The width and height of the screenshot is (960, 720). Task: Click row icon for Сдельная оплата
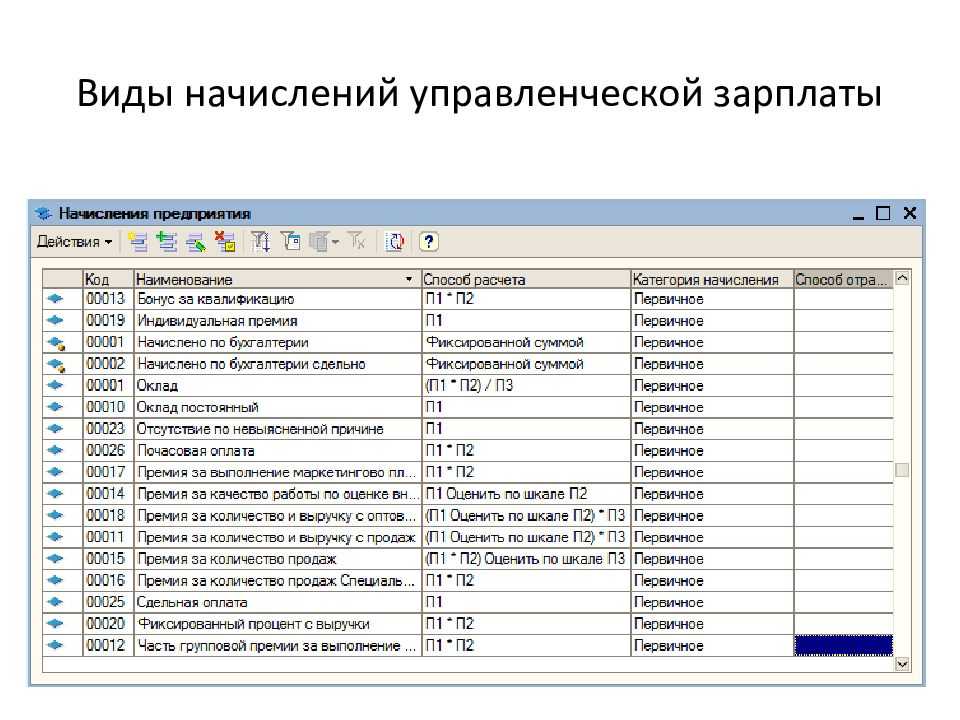click(56, 602)
